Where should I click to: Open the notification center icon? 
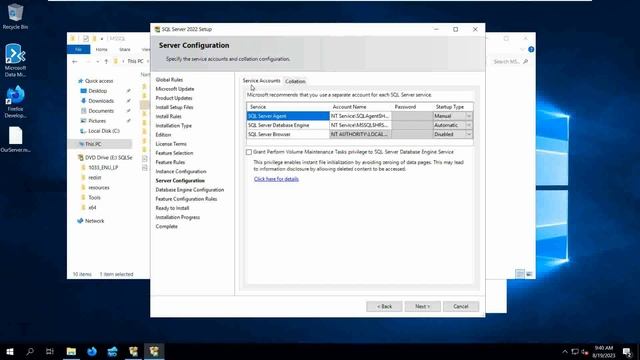tap(627, 351)
